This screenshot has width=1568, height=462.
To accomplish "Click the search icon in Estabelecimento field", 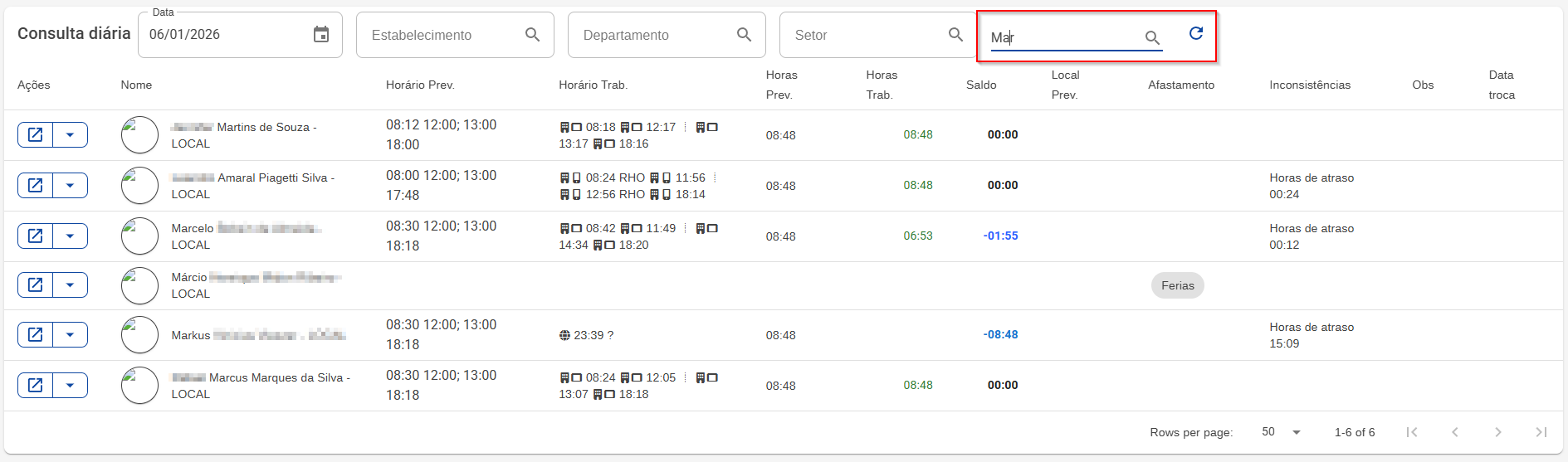I will pyautogui.click(x=533, y=35).
